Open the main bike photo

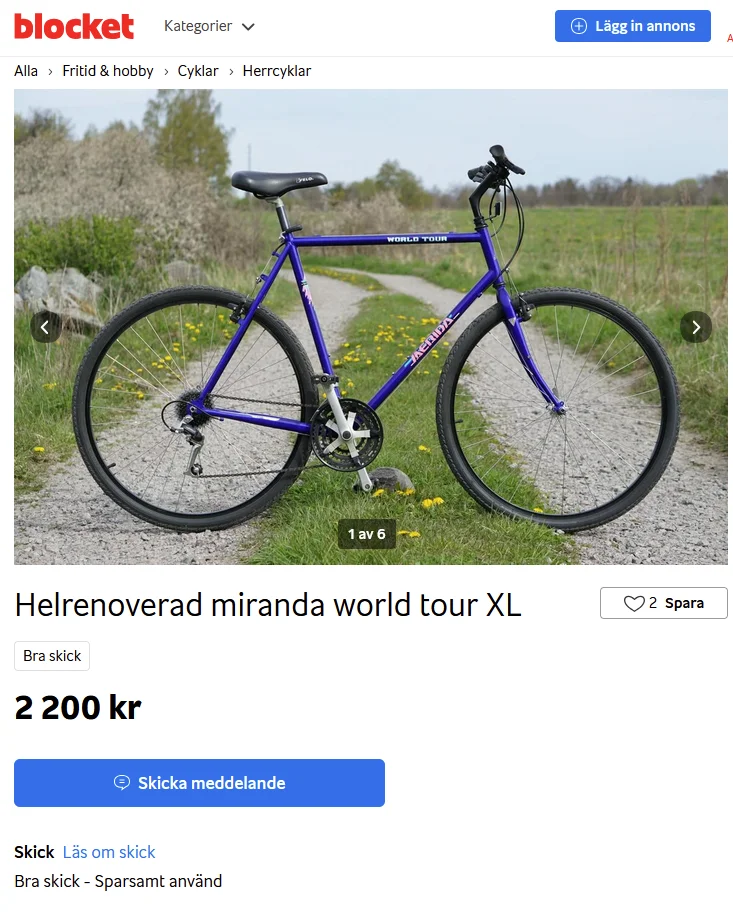tap(371, 327)
